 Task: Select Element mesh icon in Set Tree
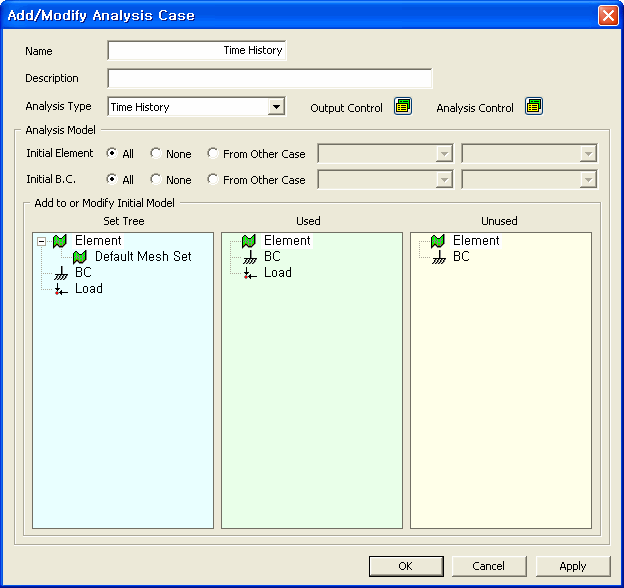point(60,241)
